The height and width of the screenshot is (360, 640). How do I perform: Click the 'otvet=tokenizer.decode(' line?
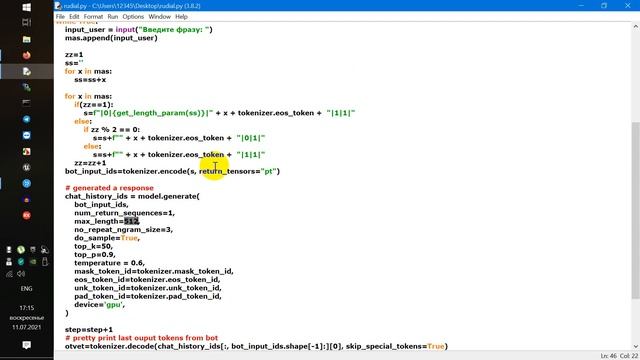(256, 347)
